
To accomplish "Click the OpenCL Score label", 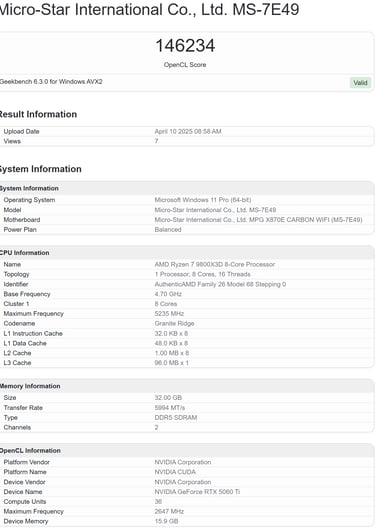I will [185, 65].
